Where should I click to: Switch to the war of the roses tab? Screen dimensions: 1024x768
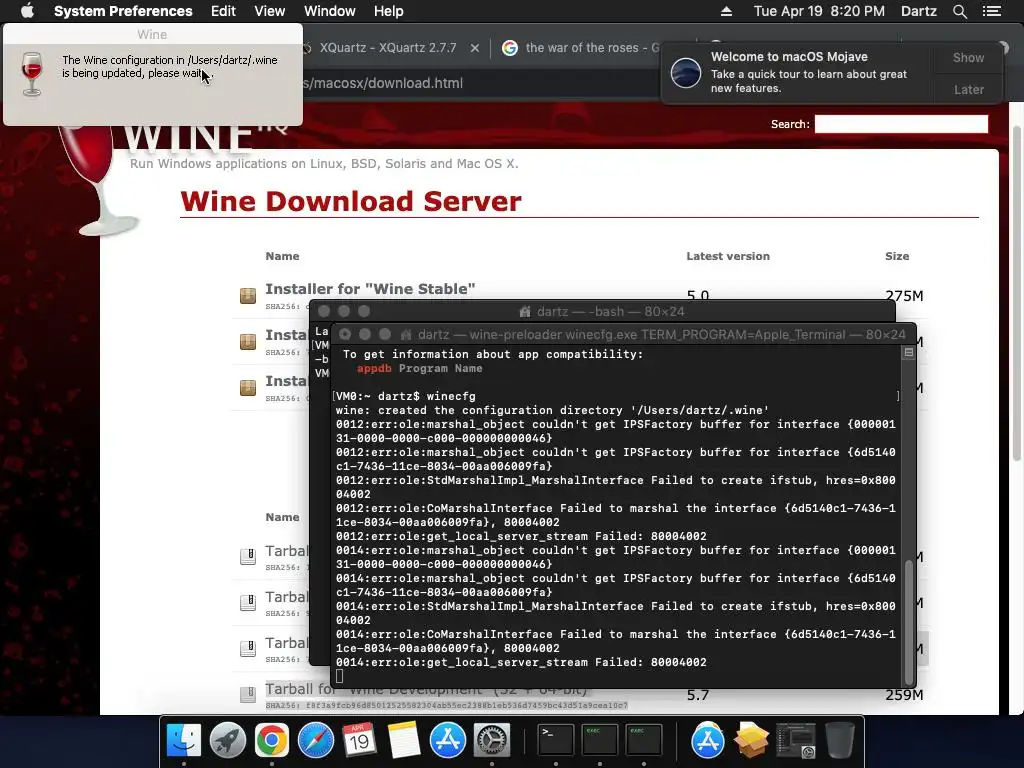click(x=591, y=48)
